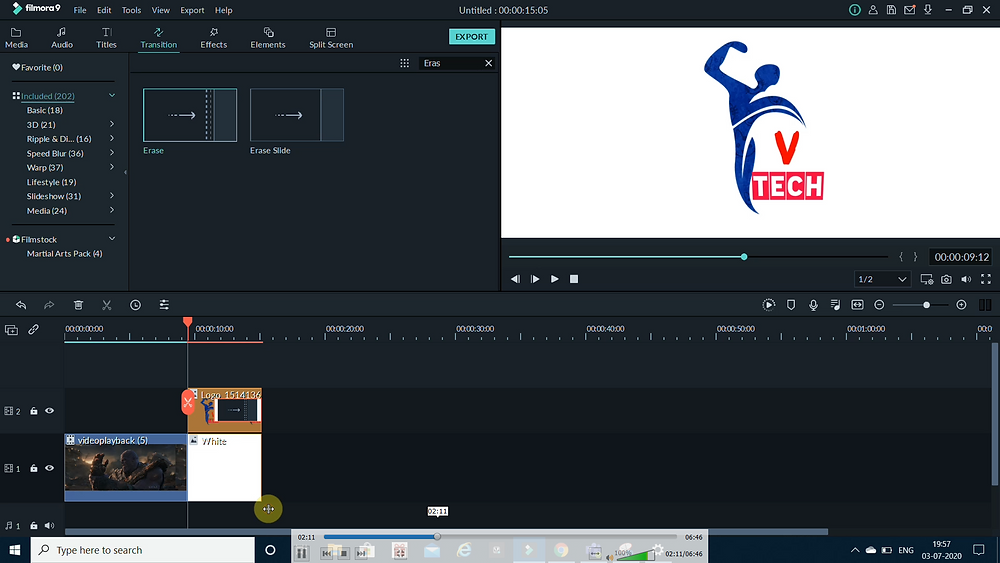Open the File menu
The image size is (1000, 563).
(80, 10)
